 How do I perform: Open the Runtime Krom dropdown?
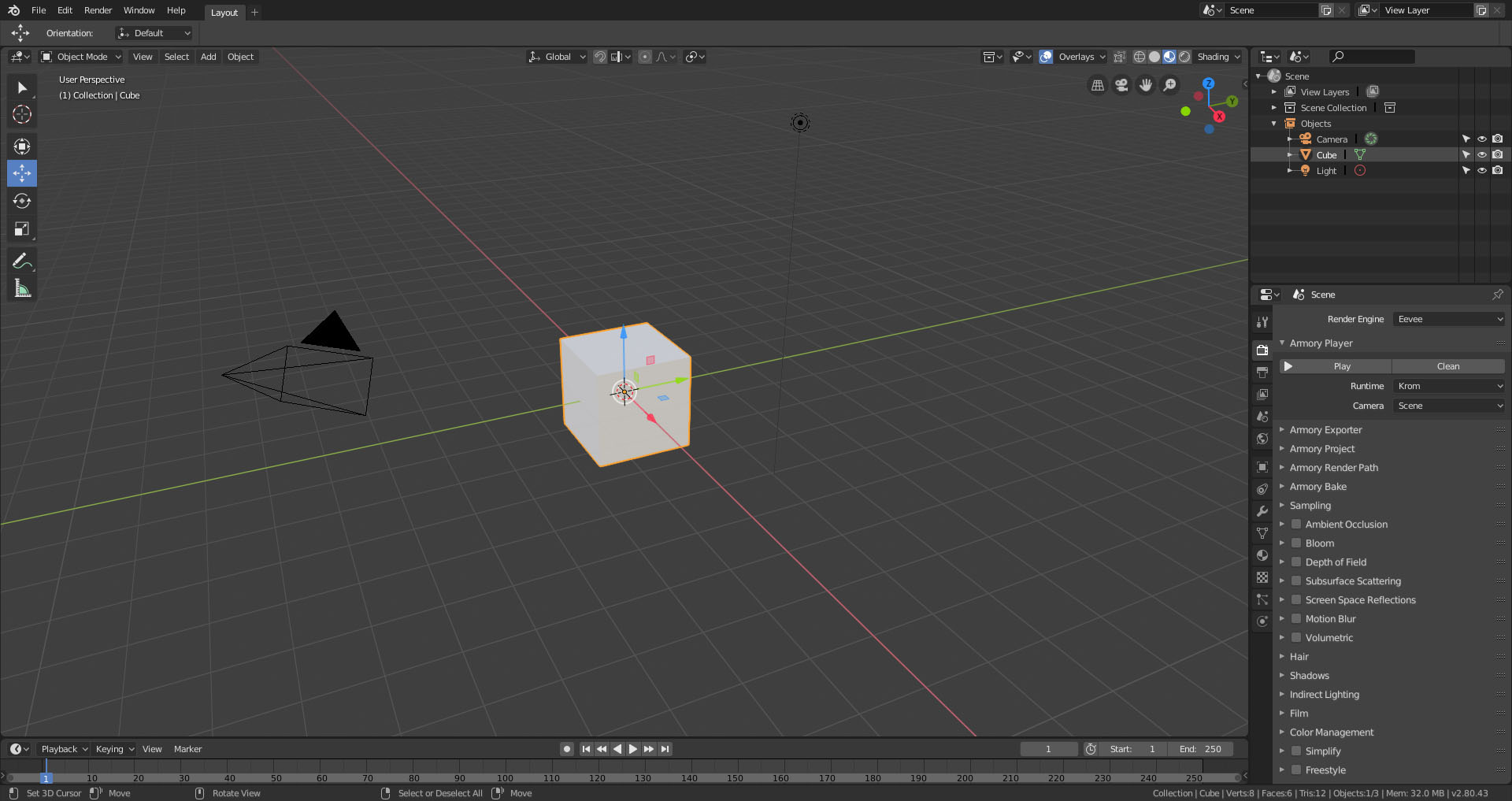[x=1449, y=386]
